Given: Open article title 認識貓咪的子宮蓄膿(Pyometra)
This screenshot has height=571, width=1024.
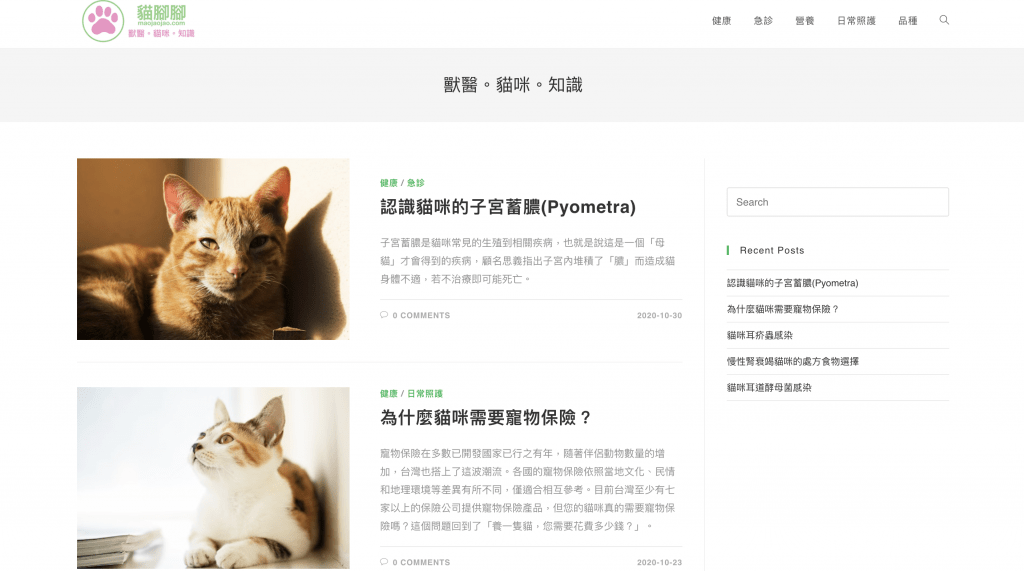Looking at the screenshot, I should pos(507,207).
